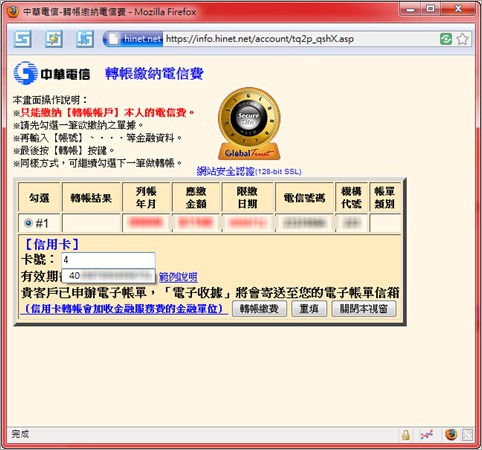Image resolution: width=482 pixels, height=450 pixels.
Task: Click the URL address bar text
Action: tap(260, 39)
